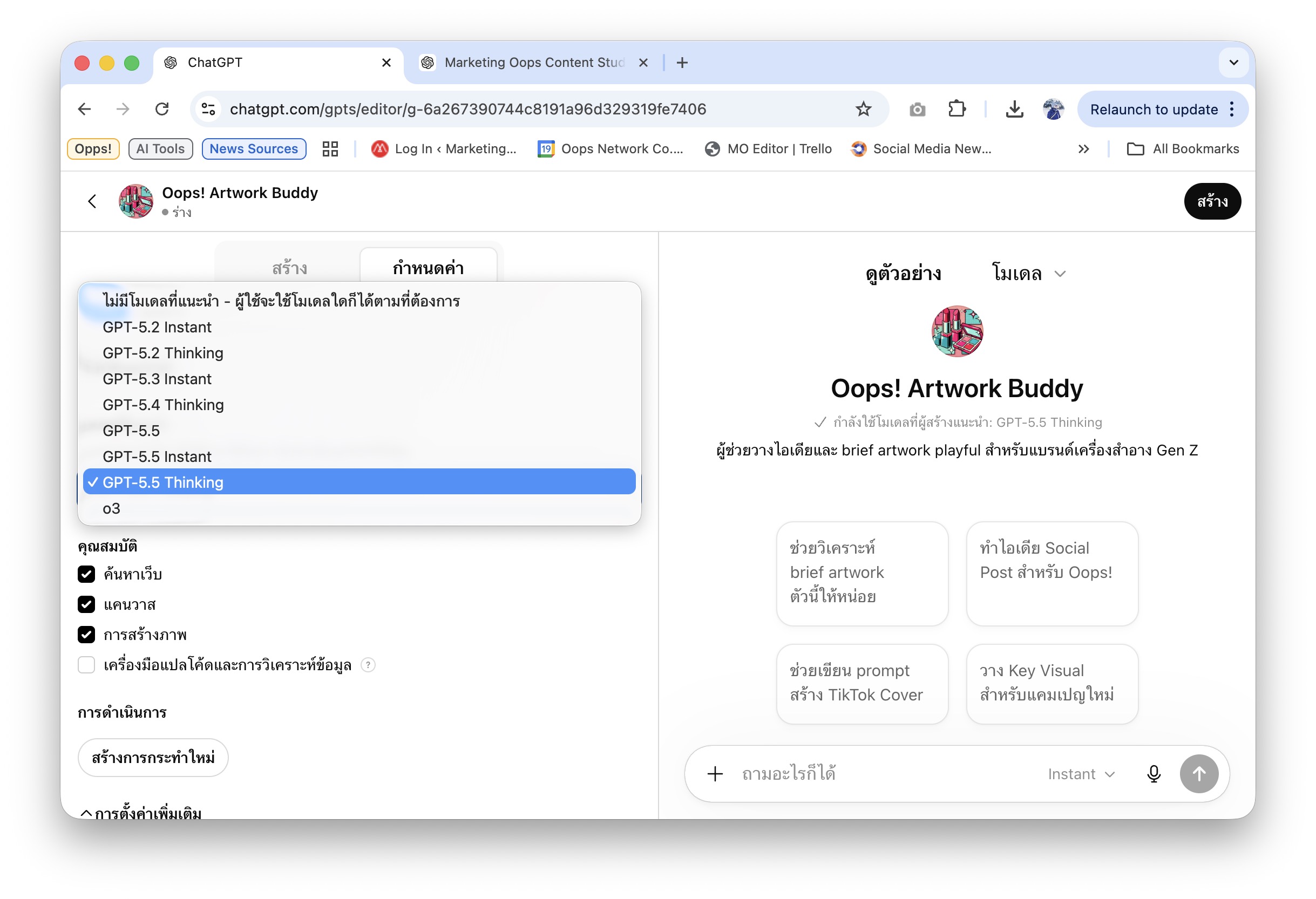1316x899 pixels.
Task: Choose the o3 model option
Action: [x=359, y=508]
